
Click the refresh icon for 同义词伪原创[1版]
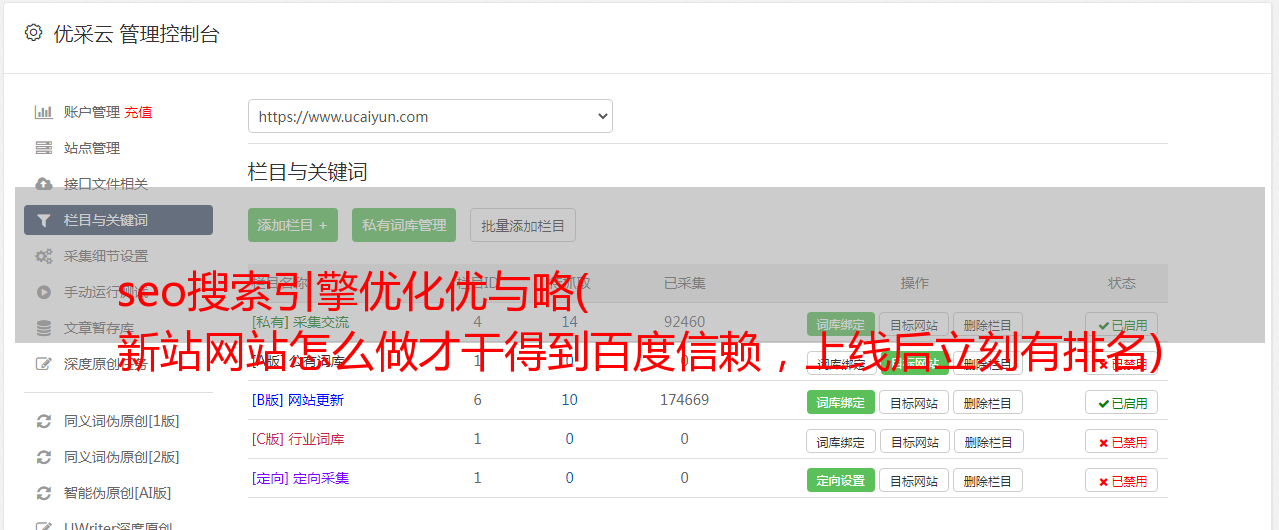[x=43, y=421]
